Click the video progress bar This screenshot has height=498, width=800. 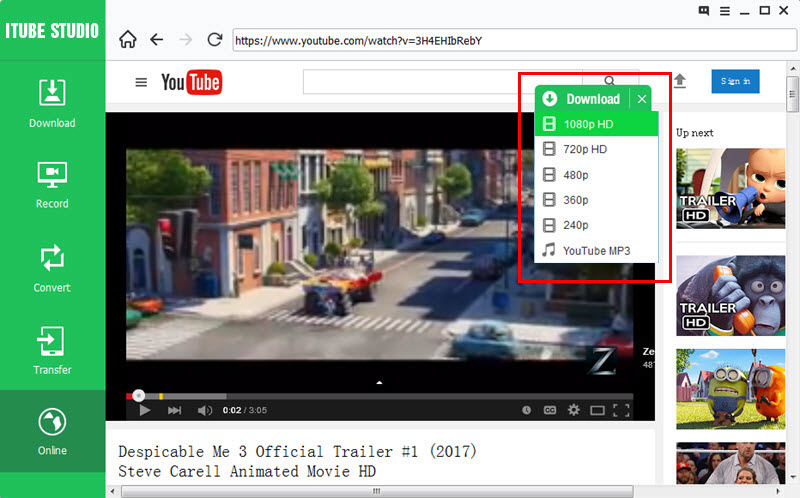pos(380,396)
